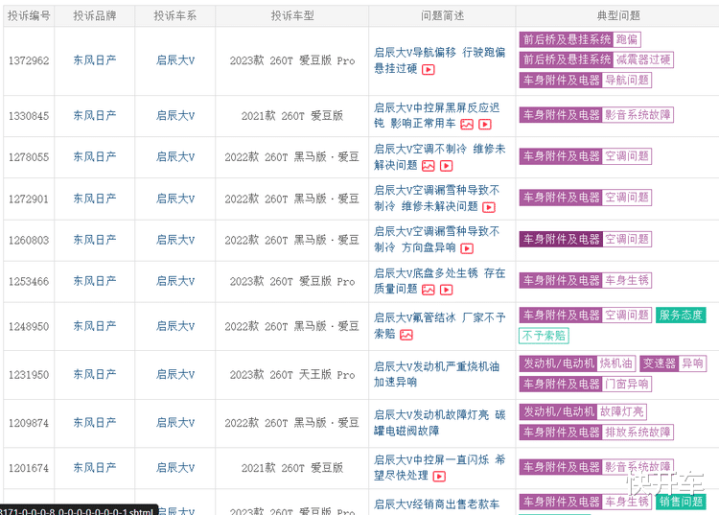
Task: Open video icon in complaint 1253466 row
Action: (x=447, y=290)
